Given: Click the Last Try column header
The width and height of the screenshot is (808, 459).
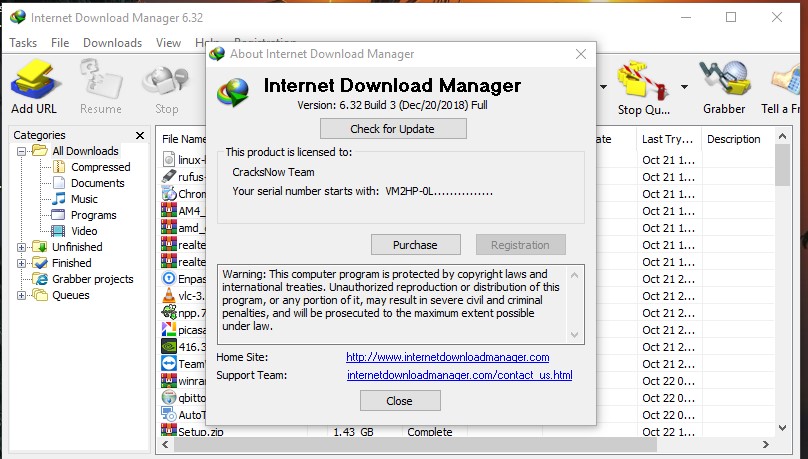Looking at the screenshot, I should tap(668, 139).
